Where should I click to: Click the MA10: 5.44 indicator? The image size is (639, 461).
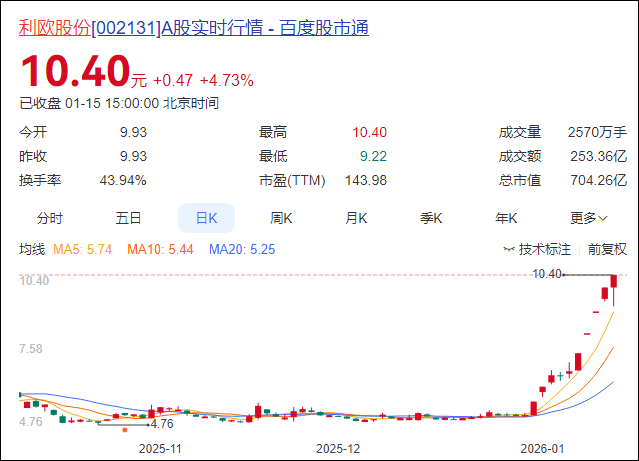tap(160, 249)
